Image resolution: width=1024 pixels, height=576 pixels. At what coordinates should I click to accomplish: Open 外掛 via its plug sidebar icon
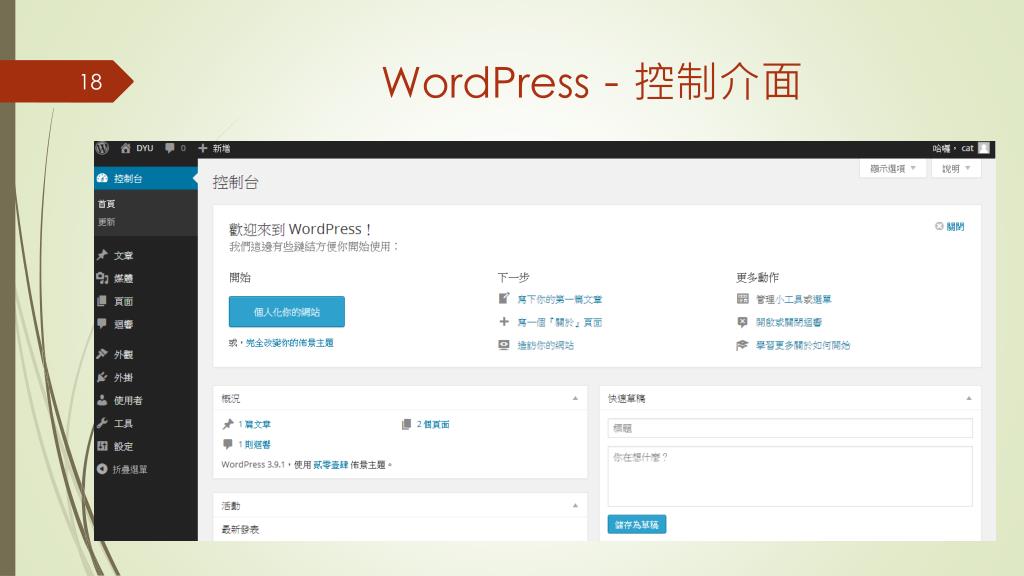102,377
